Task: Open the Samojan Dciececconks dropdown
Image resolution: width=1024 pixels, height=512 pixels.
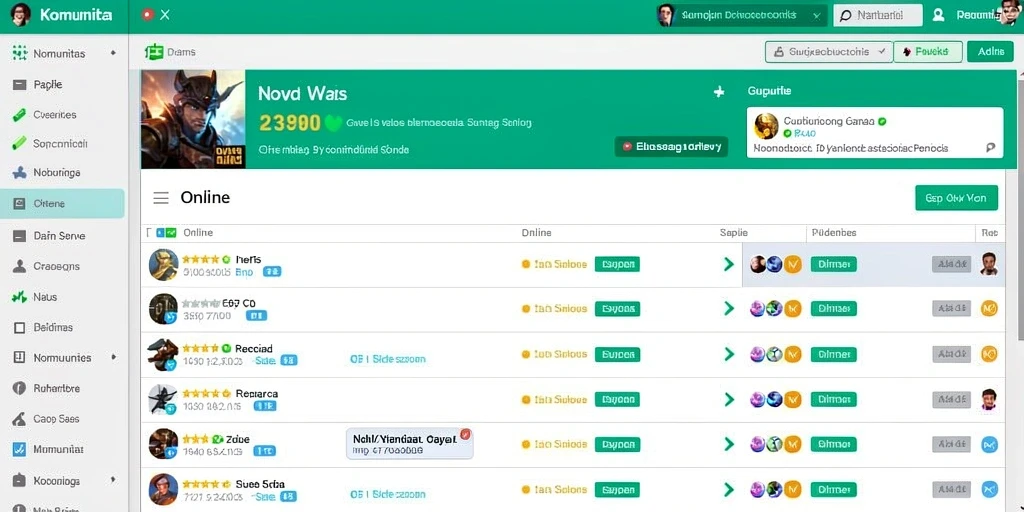Action: click(x=742, y=15)
